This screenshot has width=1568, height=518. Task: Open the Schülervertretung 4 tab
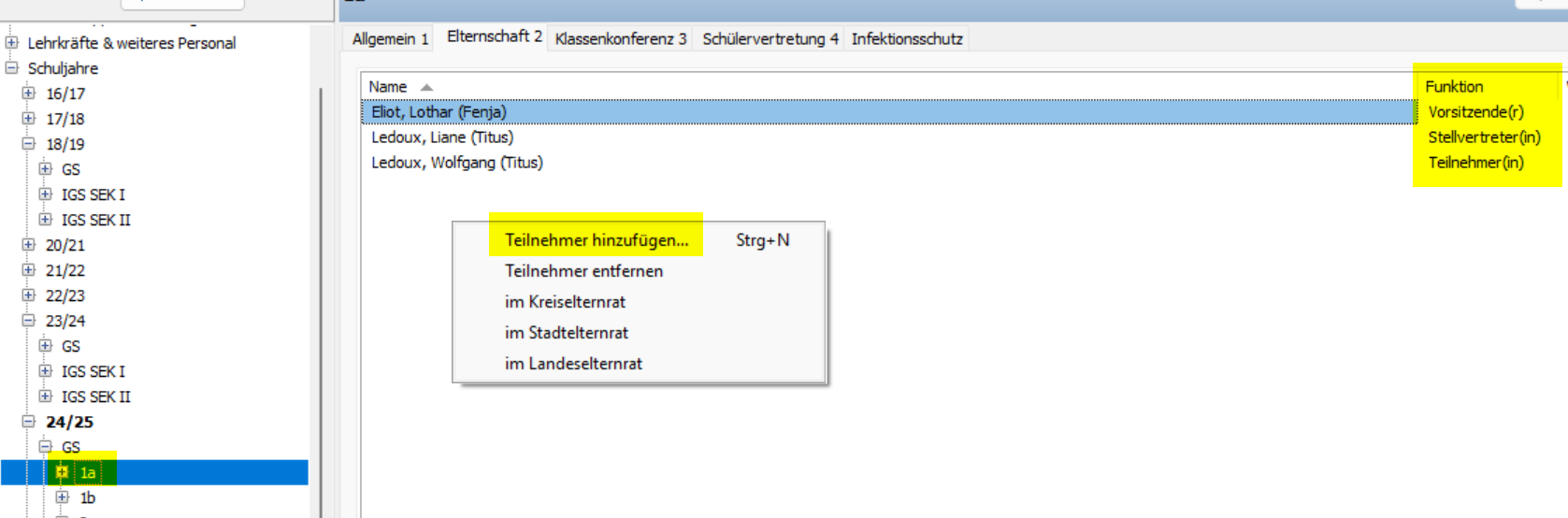(x=770, y=38)
